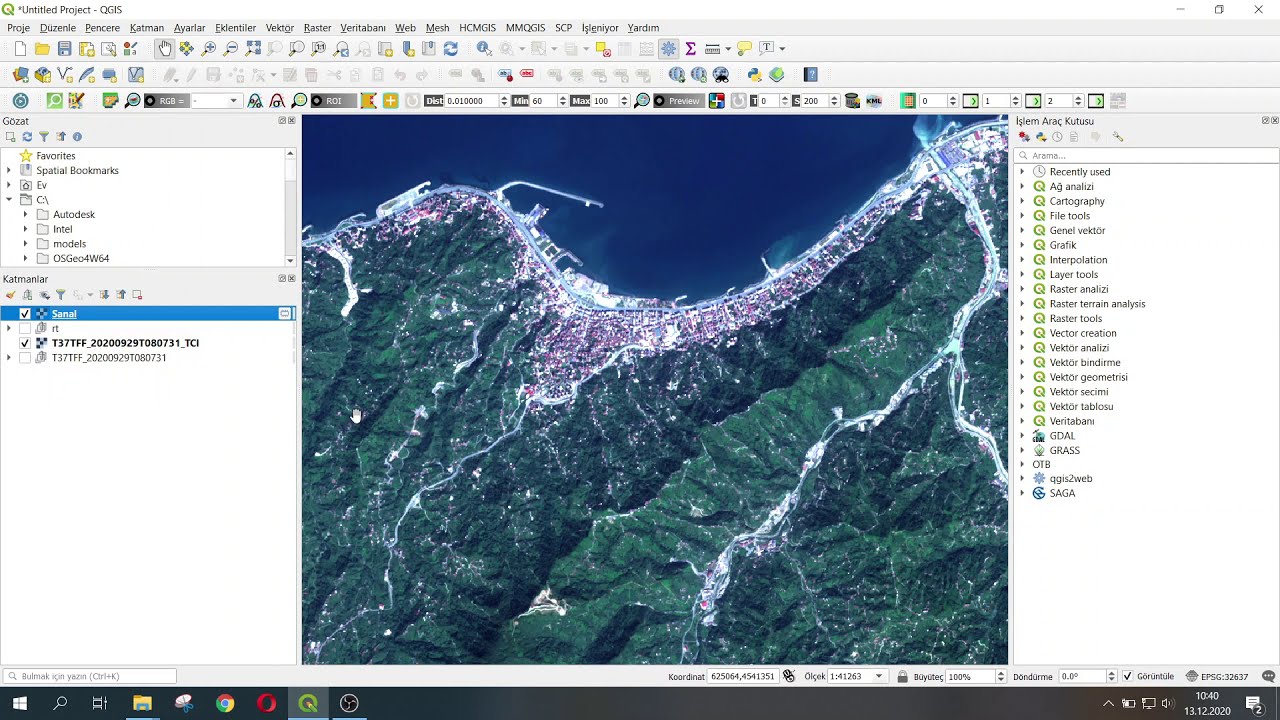Open the İşleniyor menu
This screenshot has height=720, width=1280.
[x=600, y=28]
